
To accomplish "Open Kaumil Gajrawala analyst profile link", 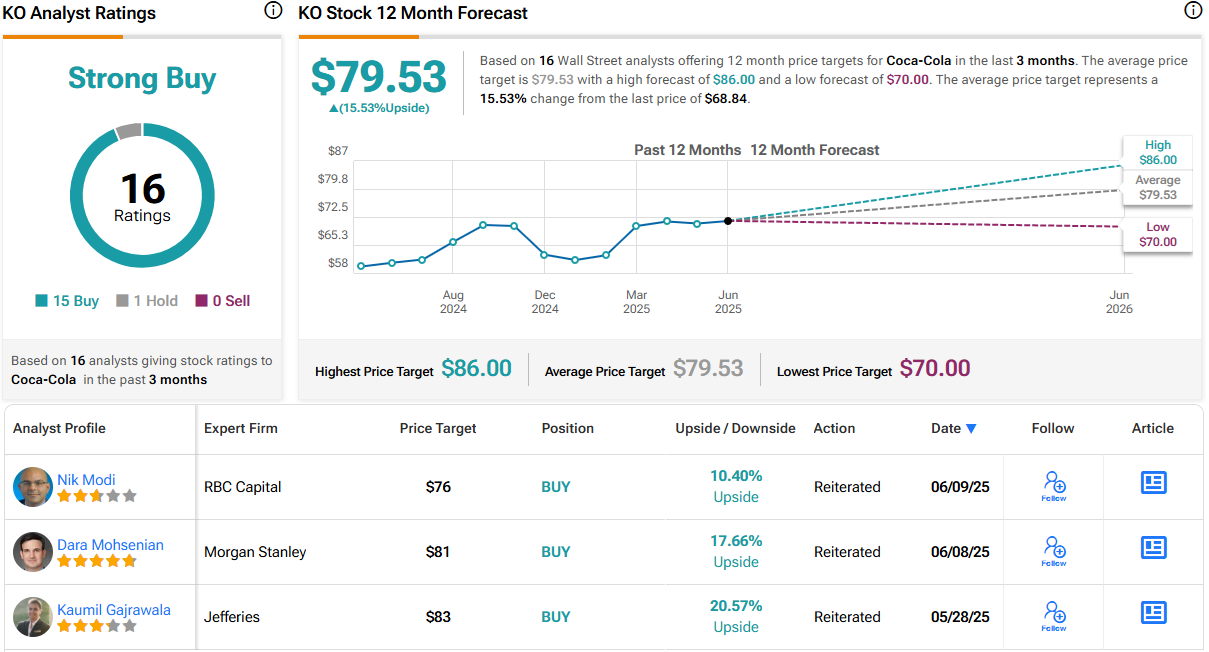I will 114,610.
